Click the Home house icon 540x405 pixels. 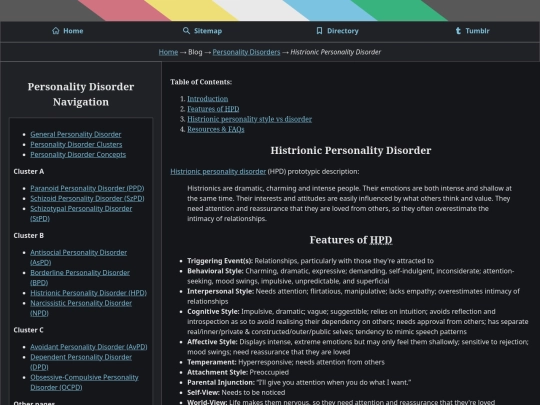(56, 31)
